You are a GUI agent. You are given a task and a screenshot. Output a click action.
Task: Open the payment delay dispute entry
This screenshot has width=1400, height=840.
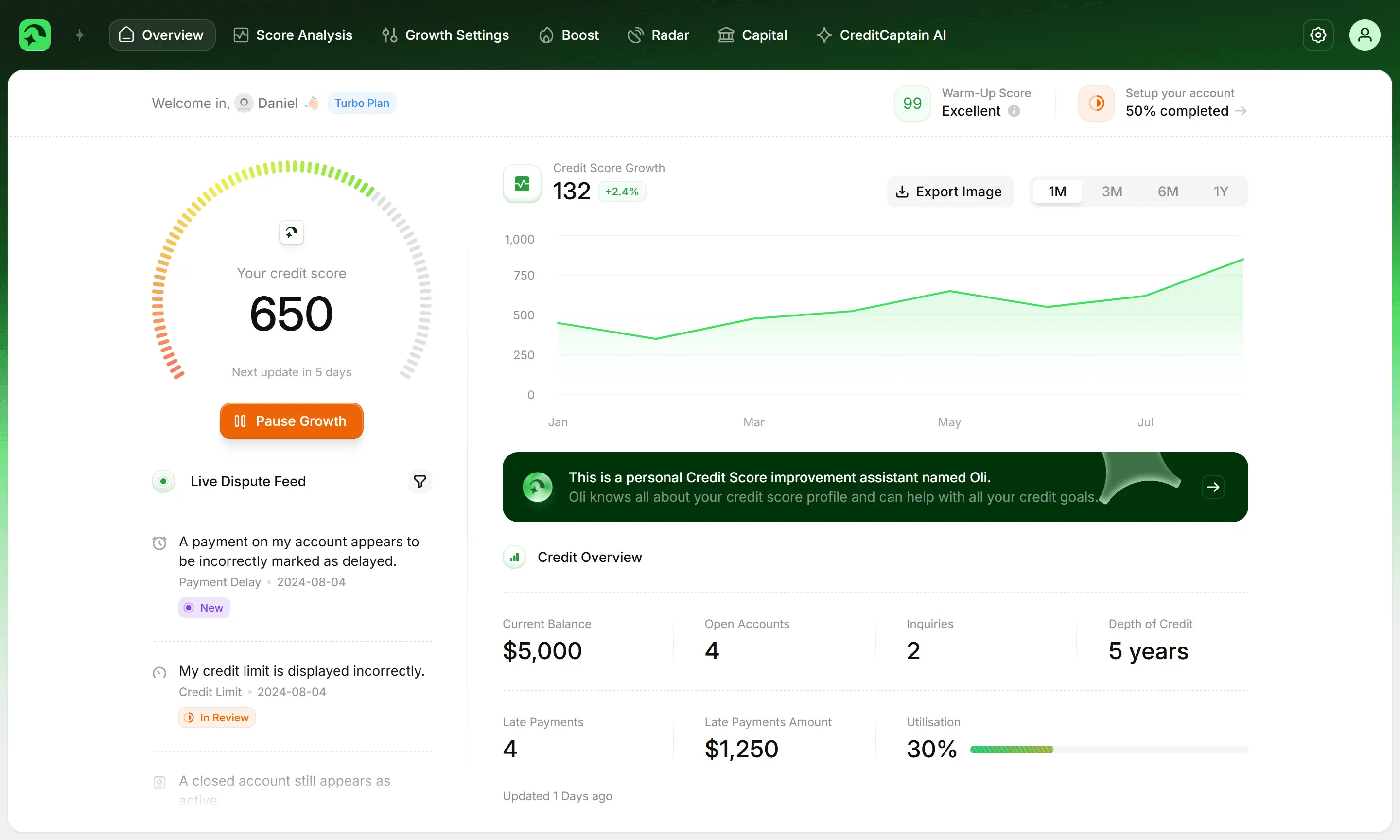299,551
